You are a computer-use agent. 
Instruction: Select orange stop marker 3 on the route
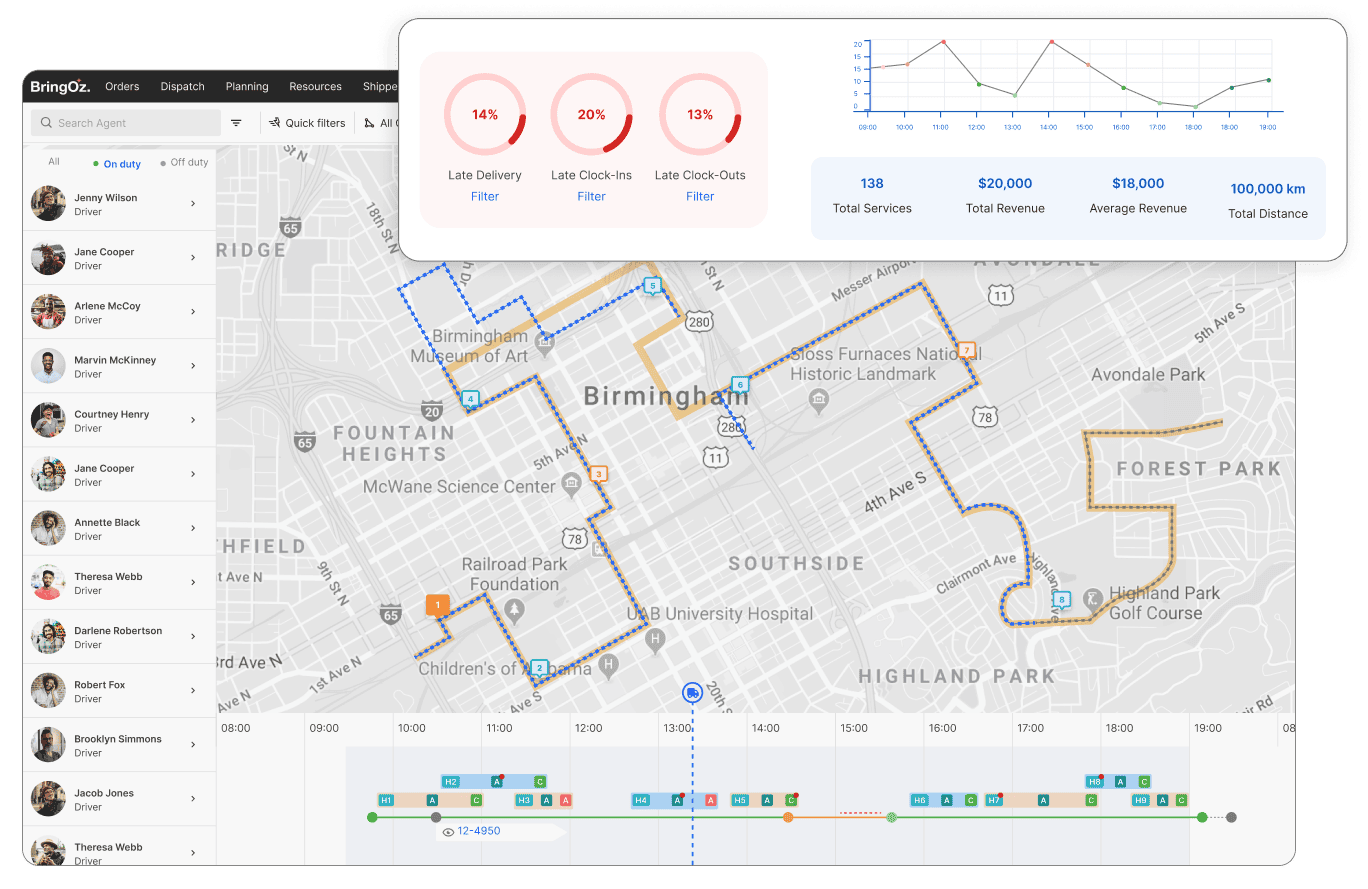(598, 474)
